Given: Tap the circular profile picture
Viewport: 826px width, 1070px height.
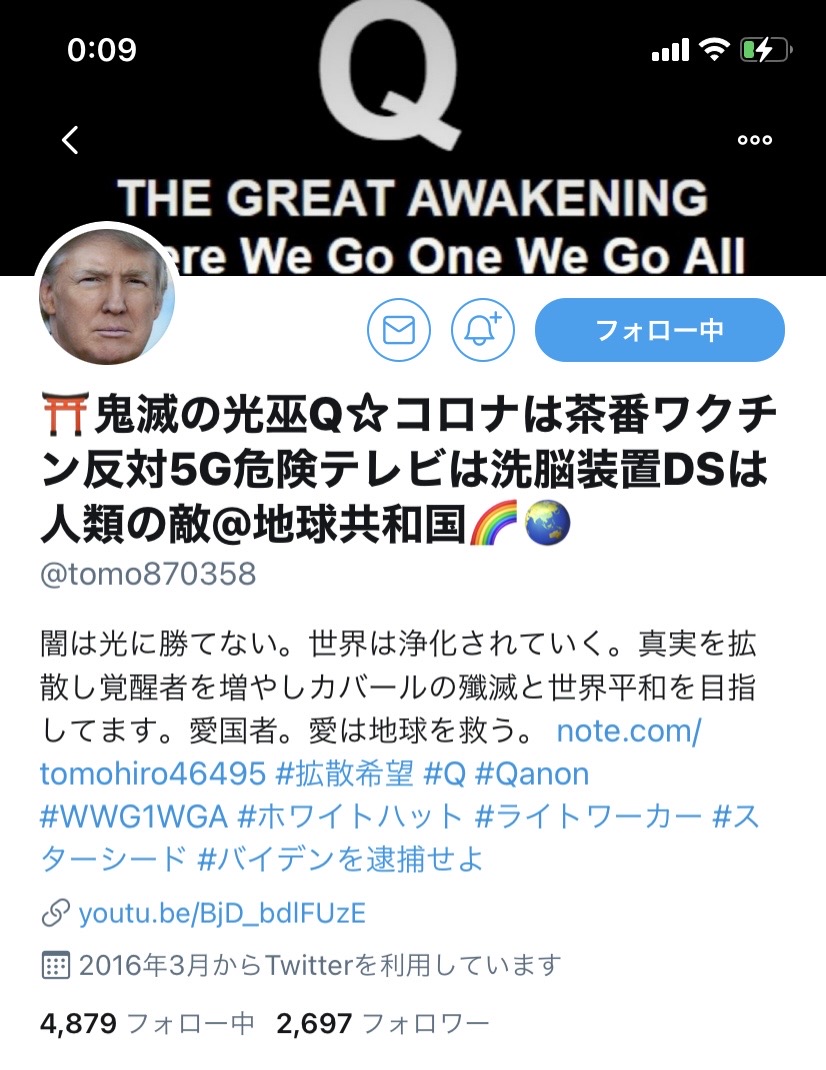Looking at the screenshot, I should point(107,295).
